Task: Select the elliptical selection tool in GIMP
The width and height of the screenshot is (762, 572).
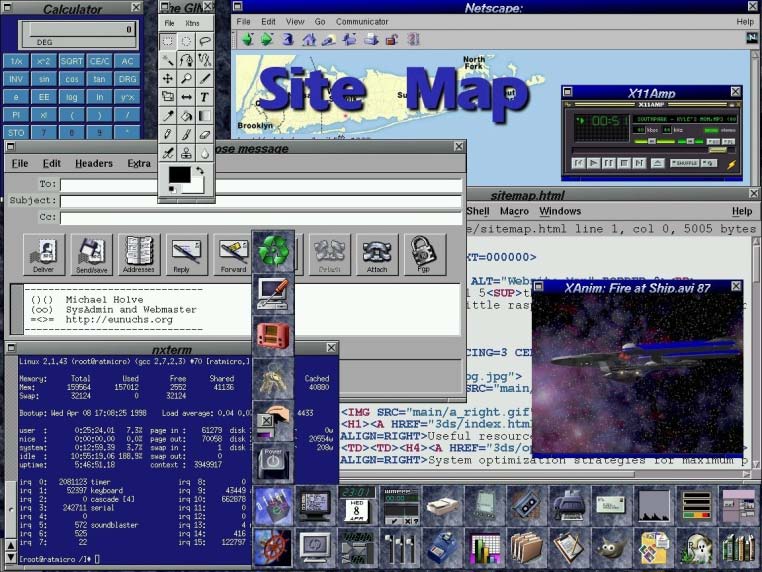Action: tap(186, 42)
